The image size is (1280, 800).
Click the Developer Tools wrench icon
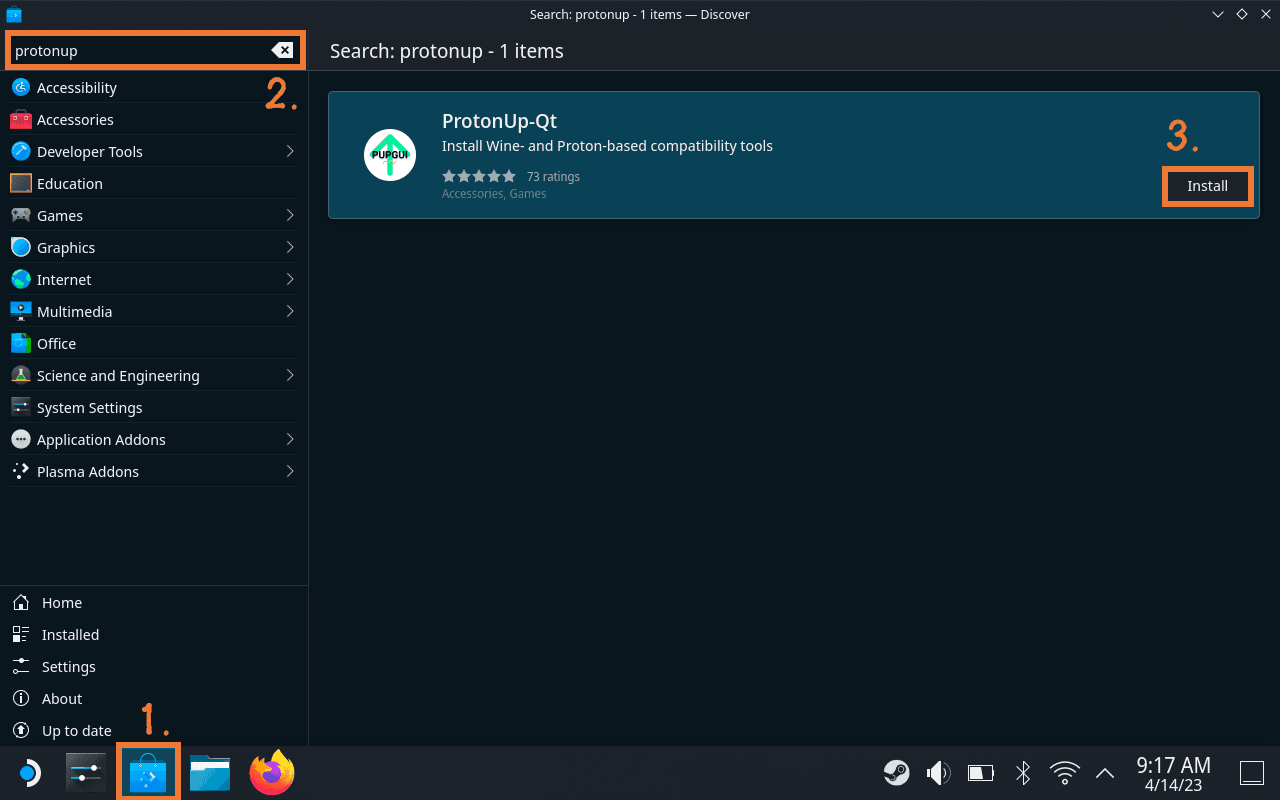tap(21, 152)
